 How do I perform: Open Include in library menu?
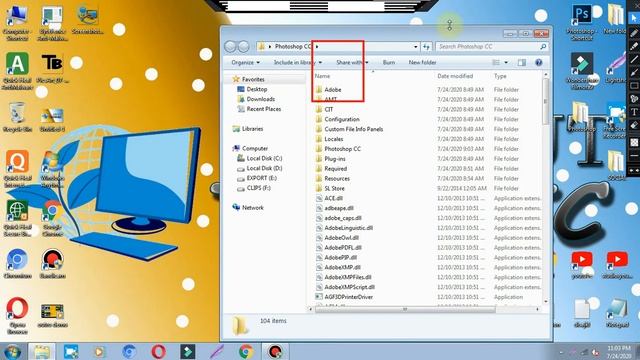point(298,62)
